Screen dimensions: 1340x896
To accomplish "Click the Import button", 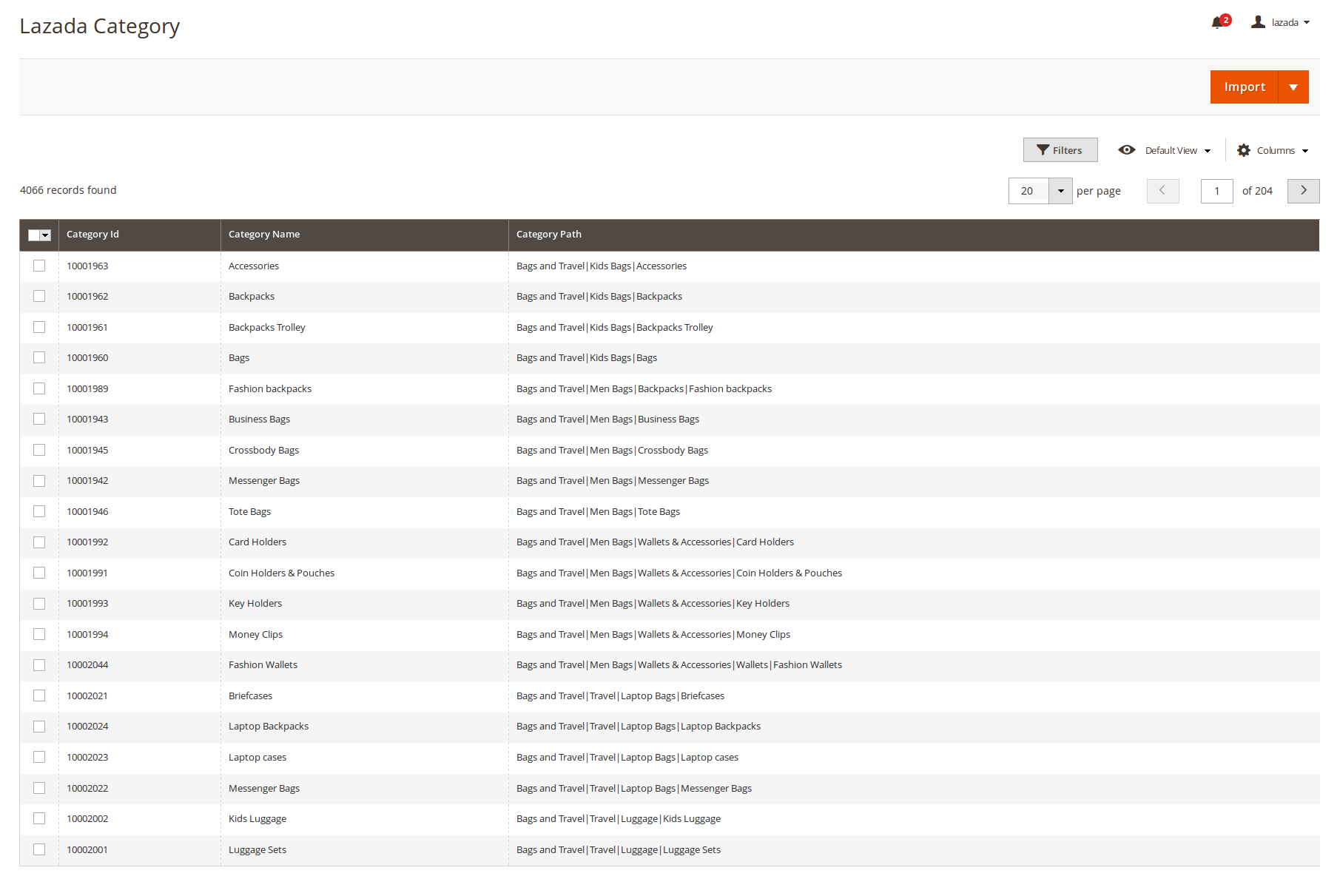I will (x=1245, y=87).
